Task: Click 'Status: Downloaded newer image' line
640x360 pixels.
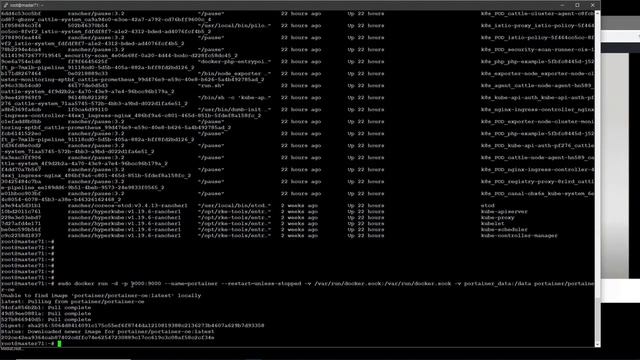Action: pos(107,332)
